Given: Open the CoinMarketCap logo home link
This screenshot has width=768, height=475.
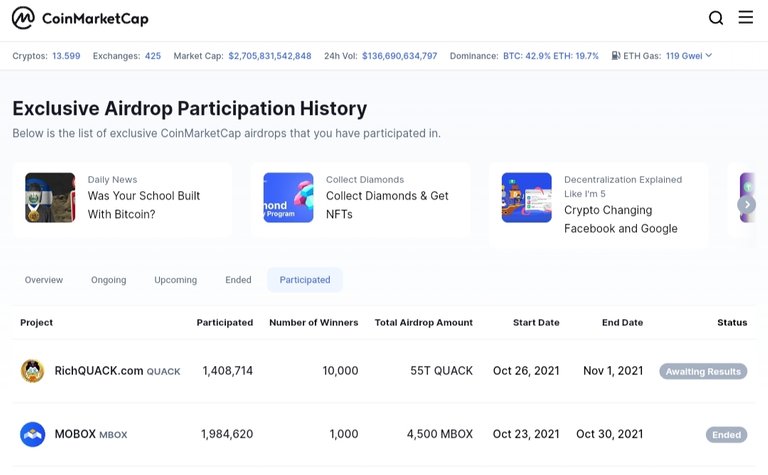Looking at the screenshot, I should coord(80,18).
